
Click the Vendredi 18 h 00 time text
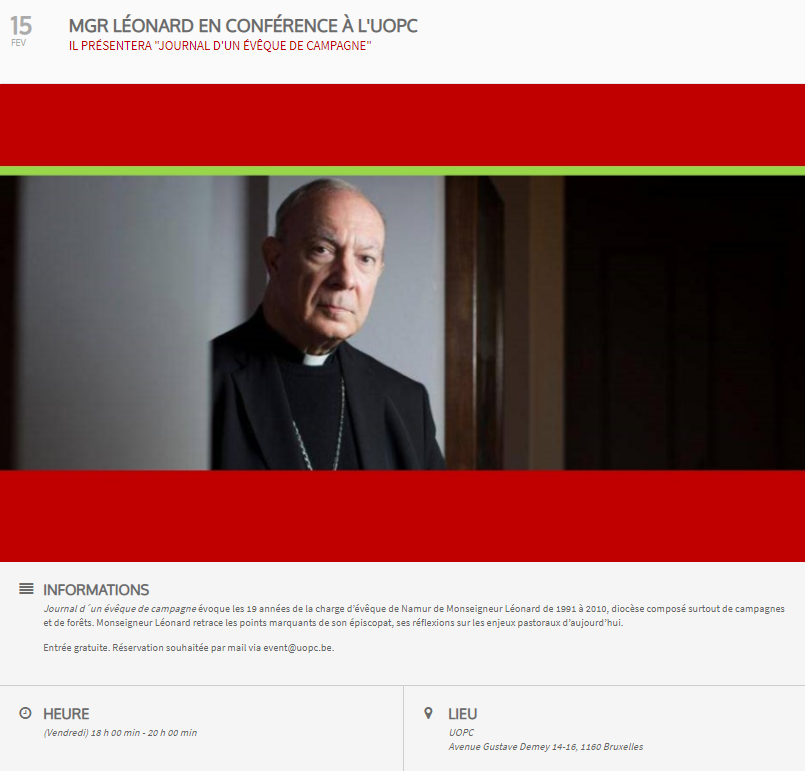click(x=120, y=733)
